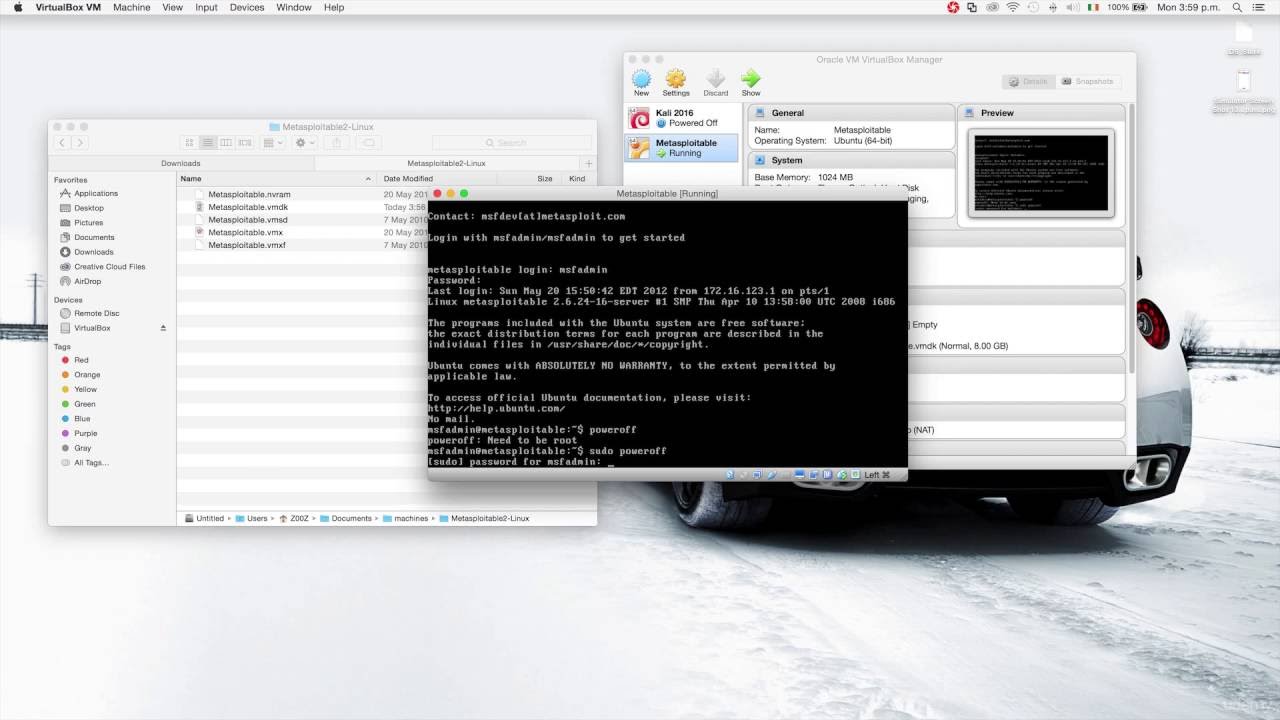
Task: Switch Finder to icon view
Action: click(189, 143)
